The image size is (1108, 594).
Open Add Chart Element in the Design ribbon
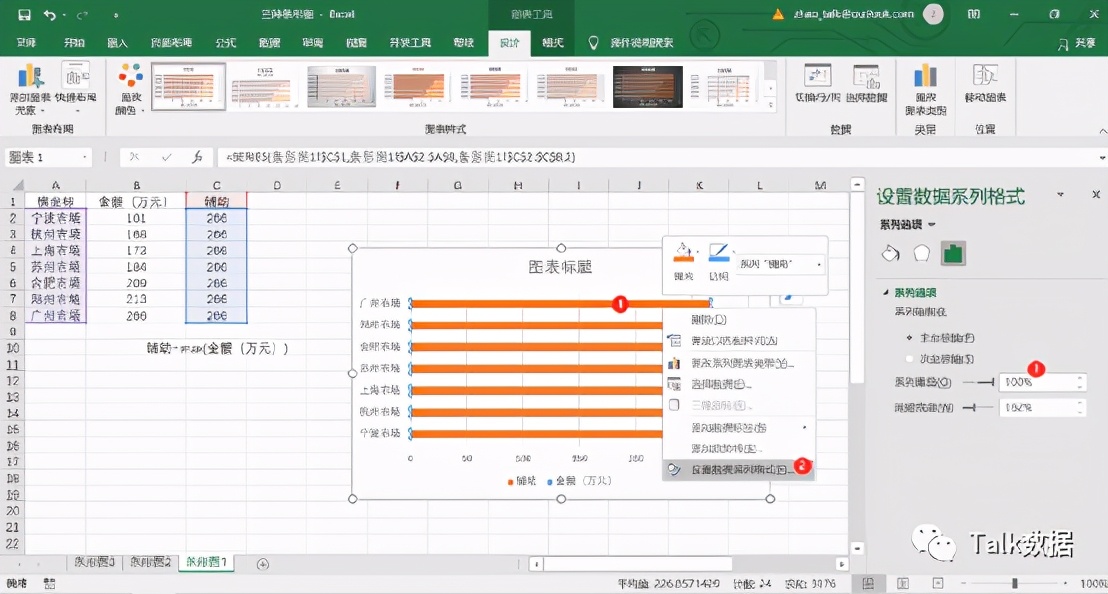coord(30,89)
